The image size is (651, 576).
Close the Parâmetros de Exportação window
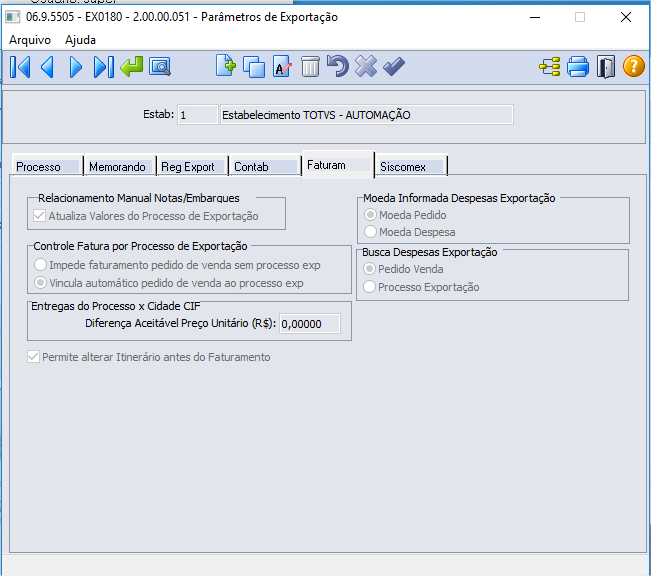click(626, 17)
